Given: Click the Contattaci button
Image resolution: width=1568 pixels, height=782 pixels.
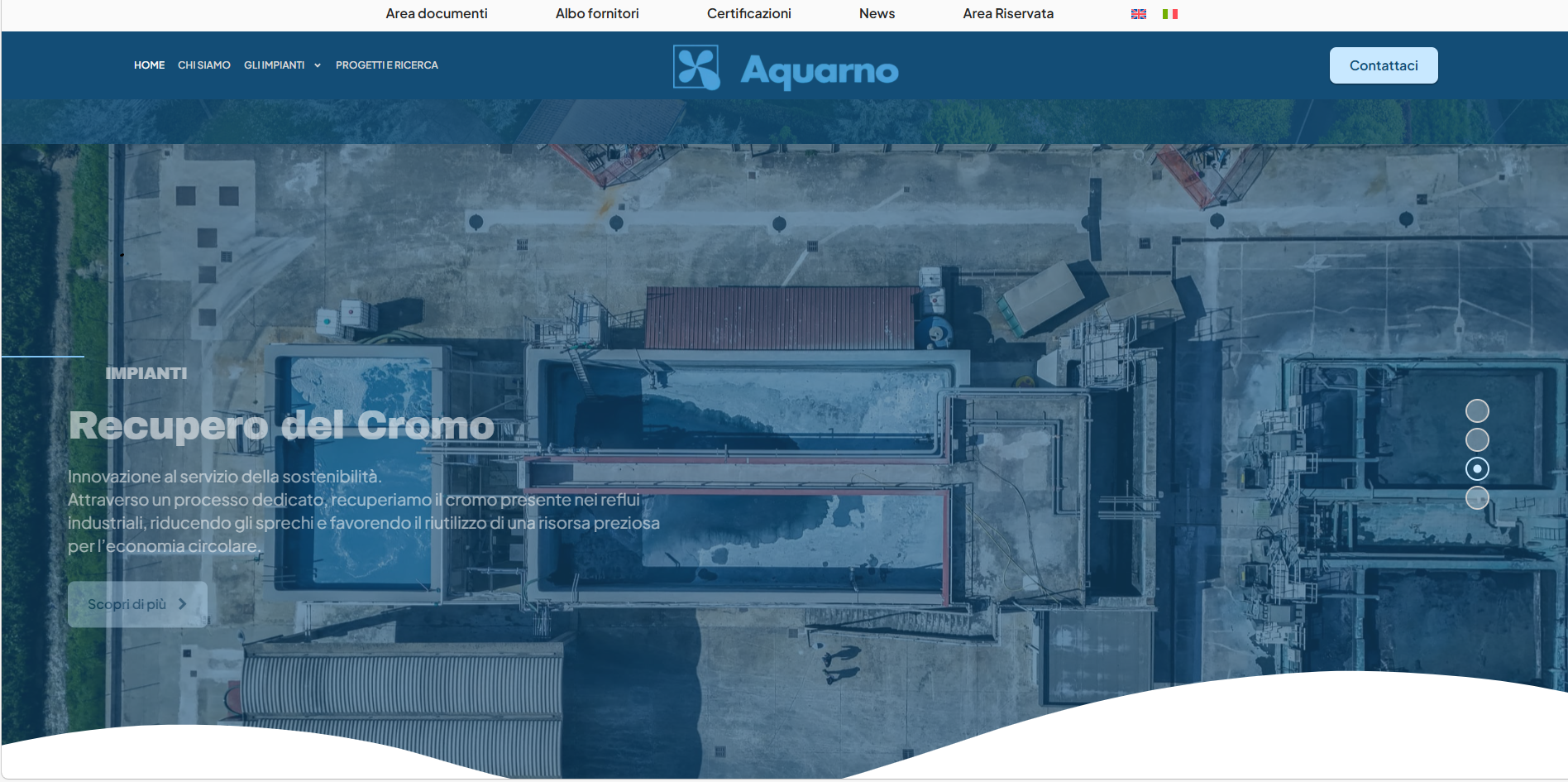Looking at the screenshot, I should pos(1384,65).
